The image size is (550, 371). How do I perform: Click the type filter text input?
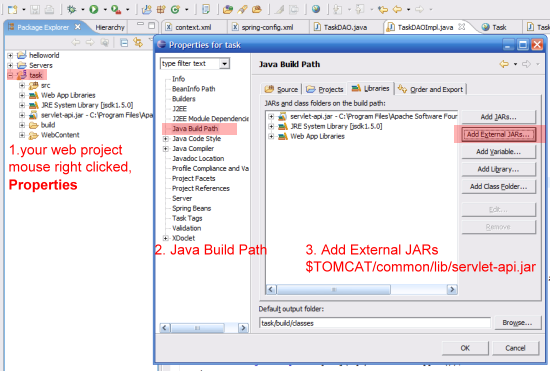click(190, 63)
